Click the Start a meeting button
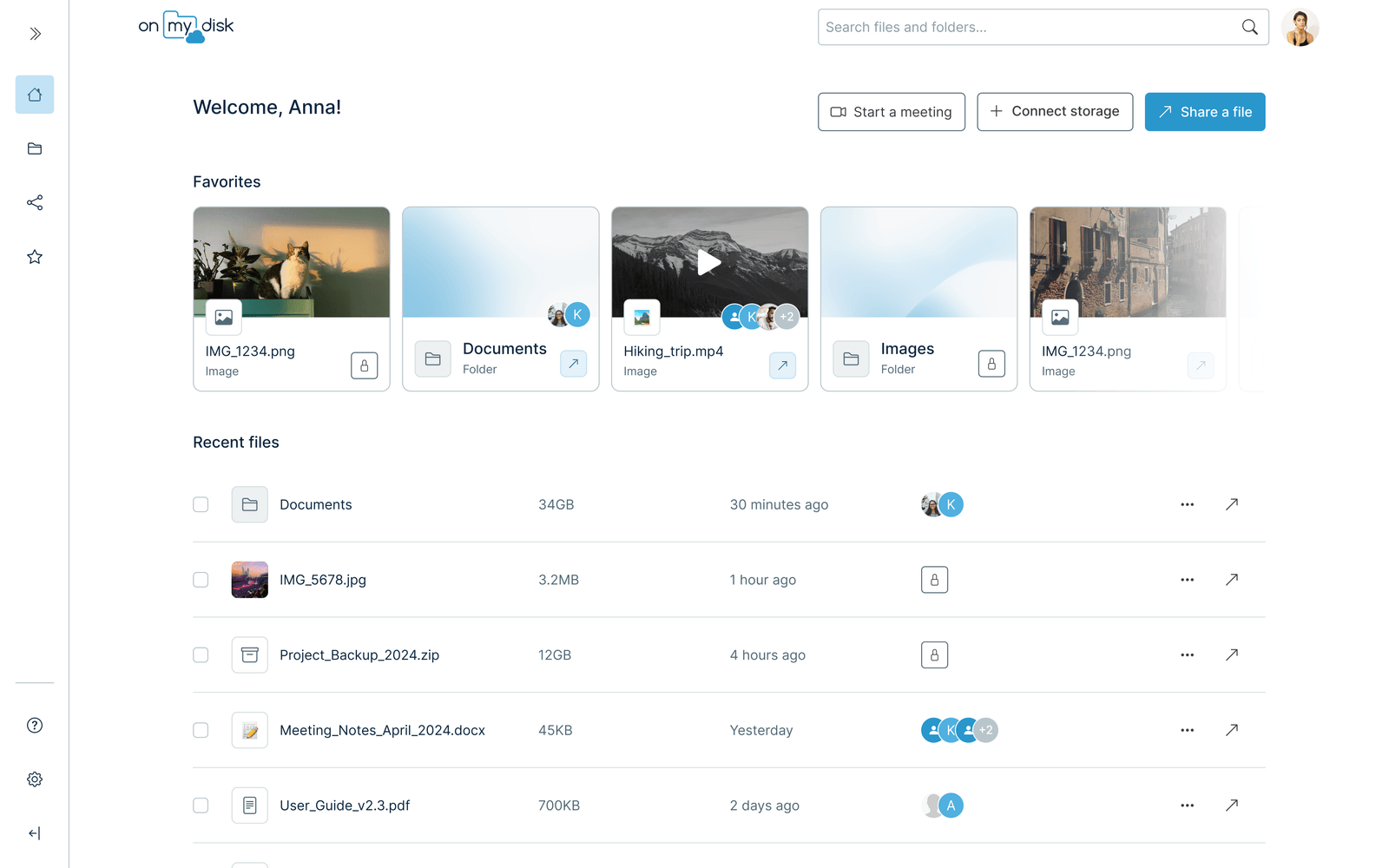Screen dimensions: 1389x868 click(x=891, y=111)
